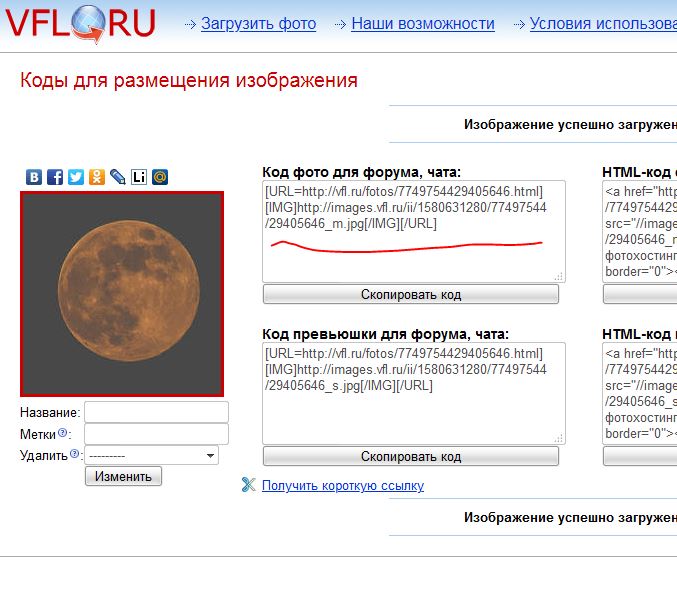The height and width of the screenshot is (598, 677).
Task: Click the Коды для размещения изображения heading
Action: point(189,81)
